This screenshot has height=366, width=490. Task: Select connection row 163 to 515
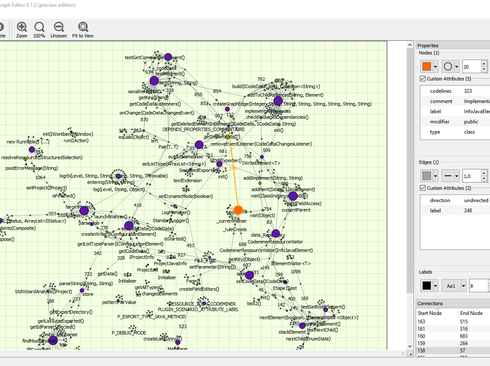pyautogui.click(x=453, y=322)
